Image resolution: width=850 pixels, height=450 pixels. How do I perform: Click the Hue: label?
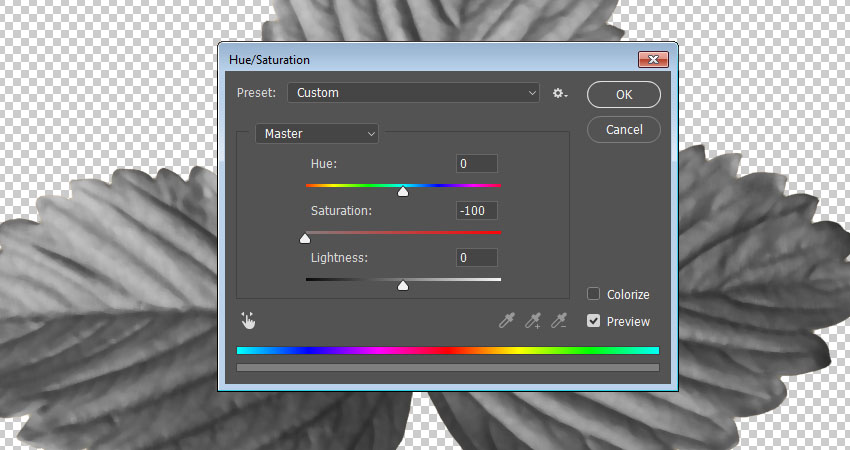tap(324, 164)
